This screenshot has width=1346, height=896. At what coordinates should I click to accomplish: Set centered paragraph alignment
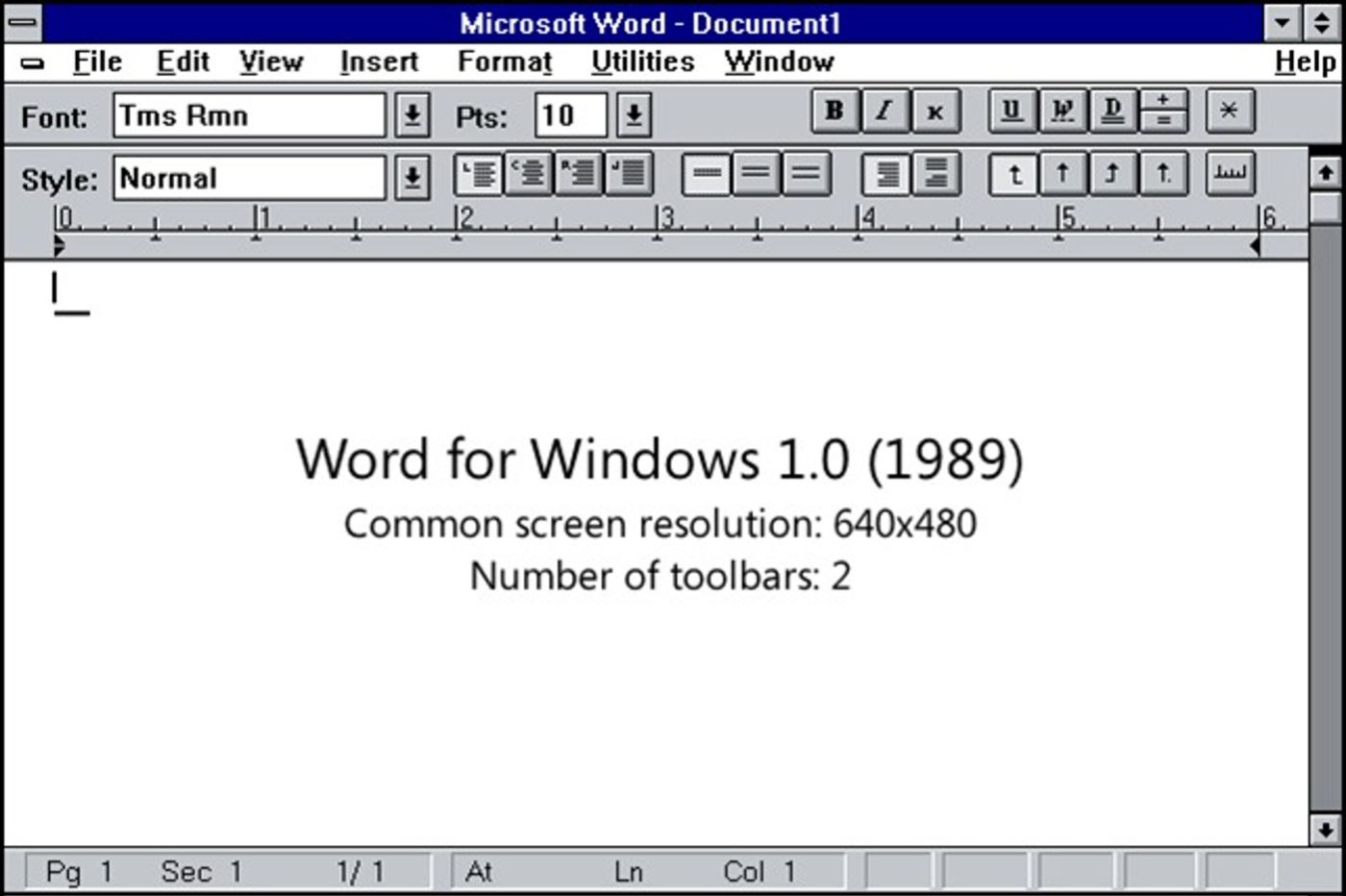(x=529, y=175)
